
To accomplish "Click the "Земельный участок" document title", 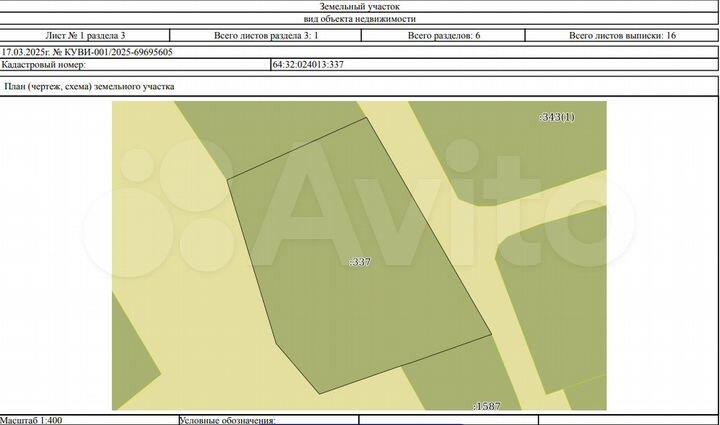I will click(x=358, y=6).
